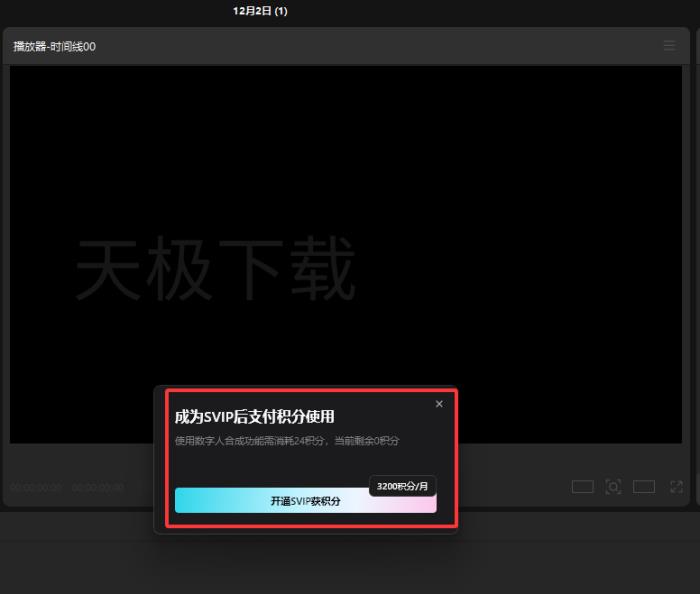Click the 3200积分/月 badge
Image resolution: width=700 pixels, height=594 pixels.
[402, 486]
